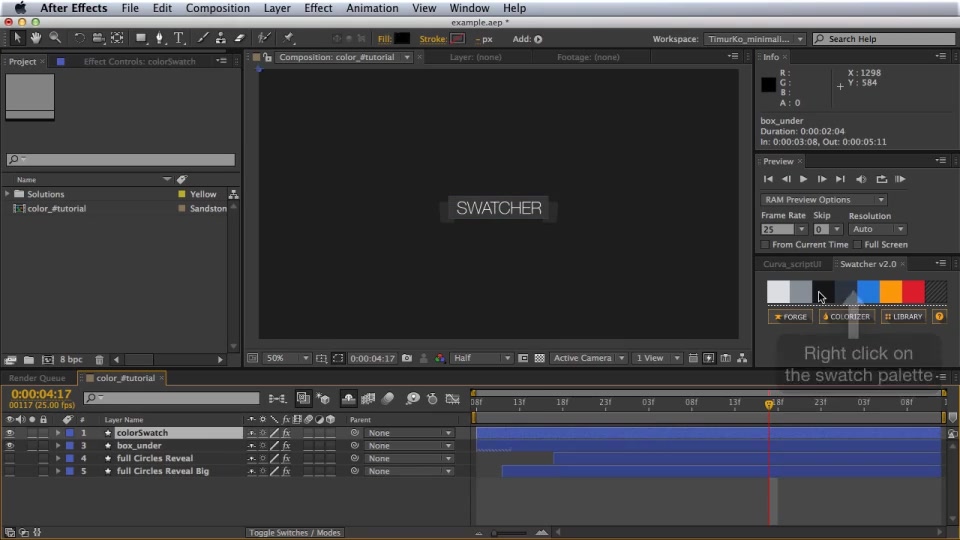
Task: Select the Clone Stamp tool
Action: click(x=220, y=38)
